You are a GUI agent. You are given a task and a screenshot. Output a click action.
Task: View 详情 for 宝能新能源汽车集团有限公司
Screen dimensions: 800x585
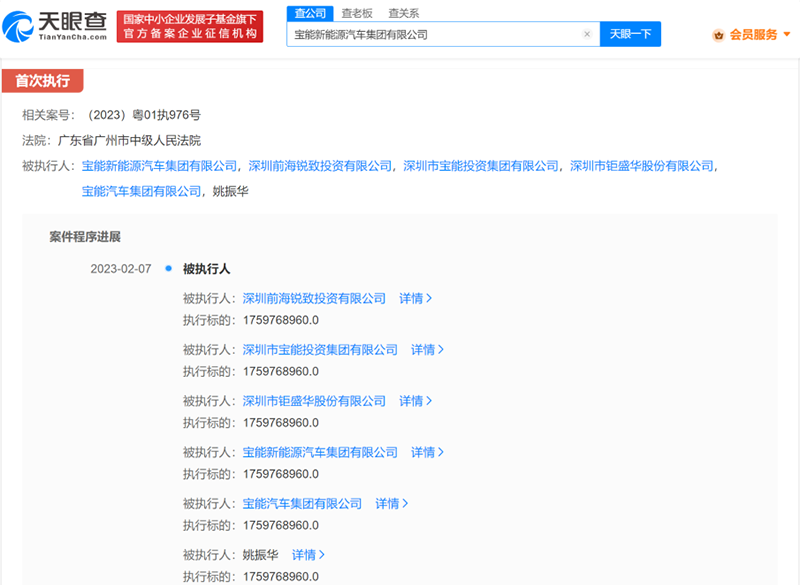point(427,453)
